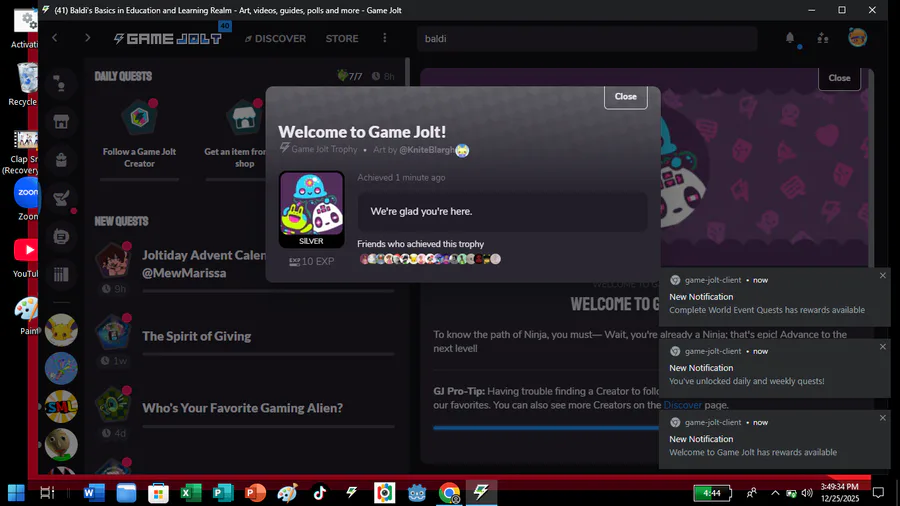Open File Explorer from the taskbar
Viewport: 900px width, 506px height.
pyautogui.click(x=126, y=492)
